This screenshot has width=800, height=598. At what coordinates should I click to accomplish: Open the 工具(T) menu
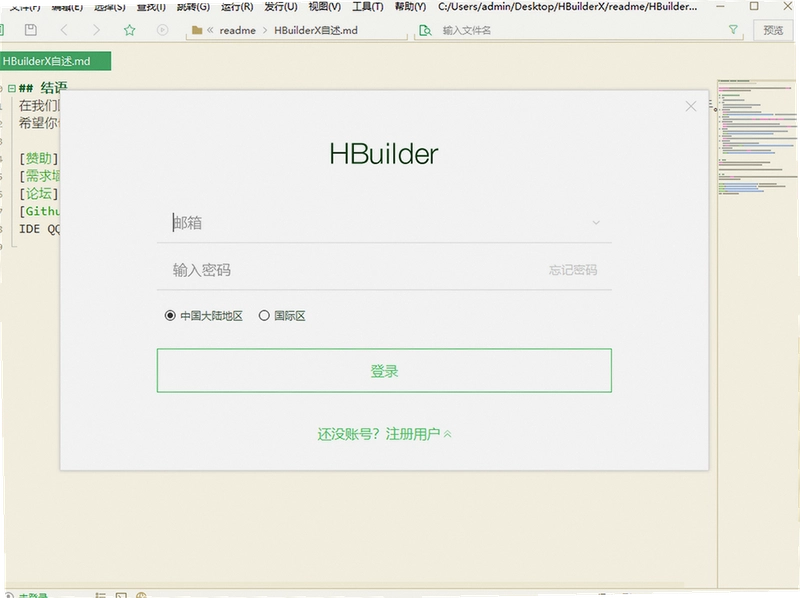pyautogui.click(x=367, y=7)
